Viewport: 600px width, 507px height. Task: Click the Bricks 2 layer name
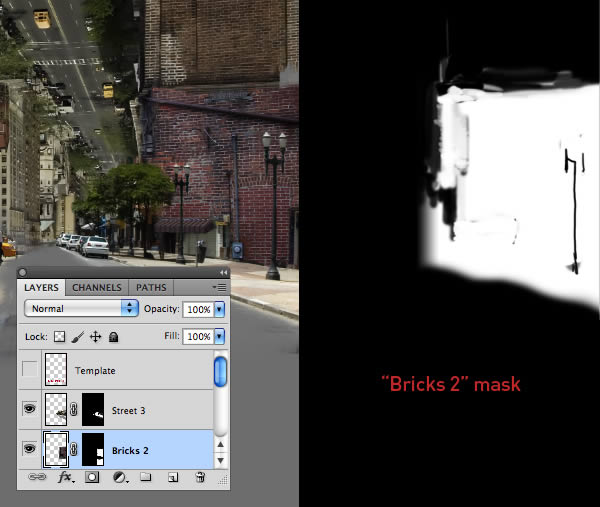point(130,451)
